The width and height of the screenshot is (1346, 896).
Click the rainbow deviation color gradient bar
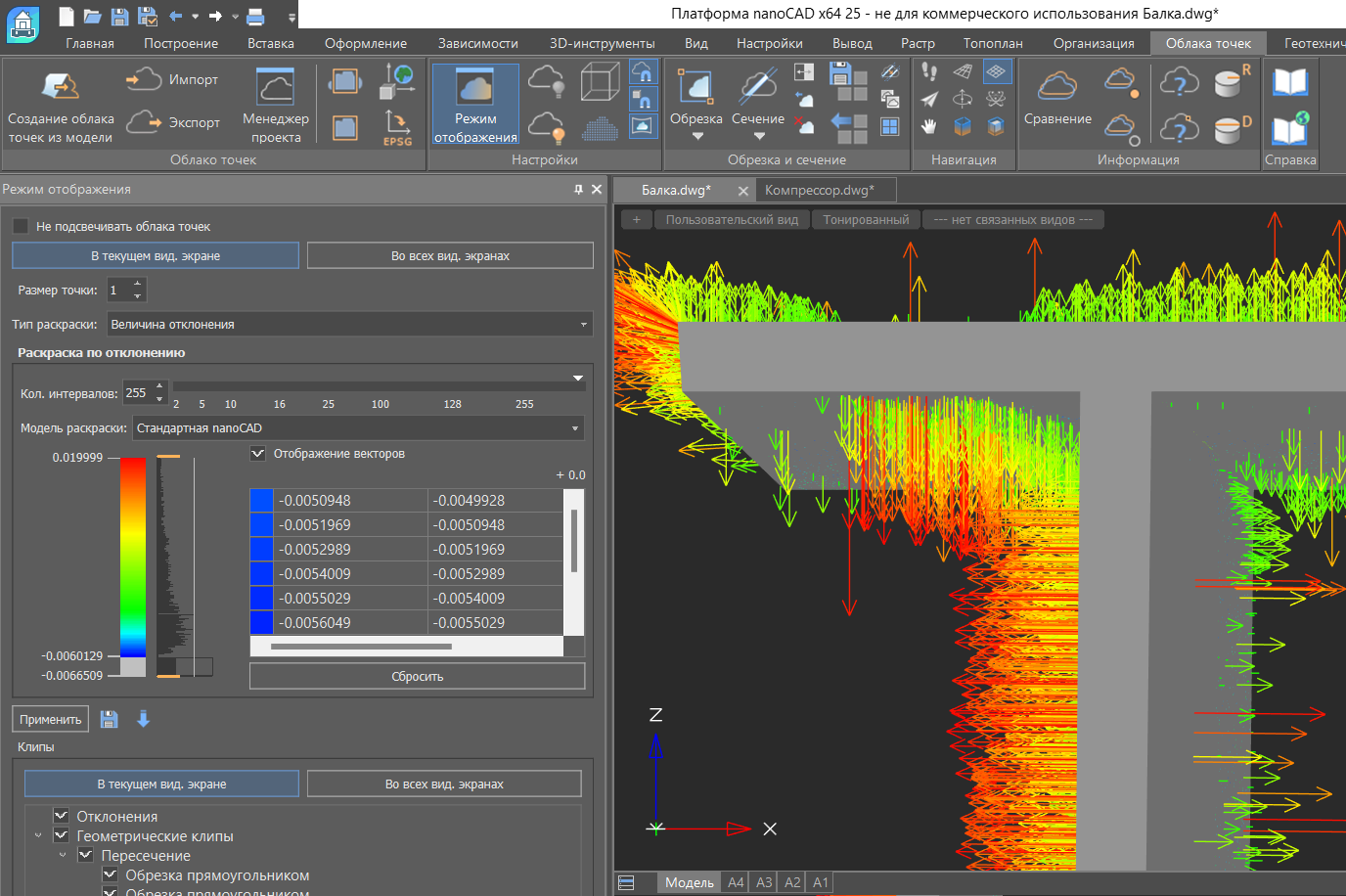(x=133, y=558)
